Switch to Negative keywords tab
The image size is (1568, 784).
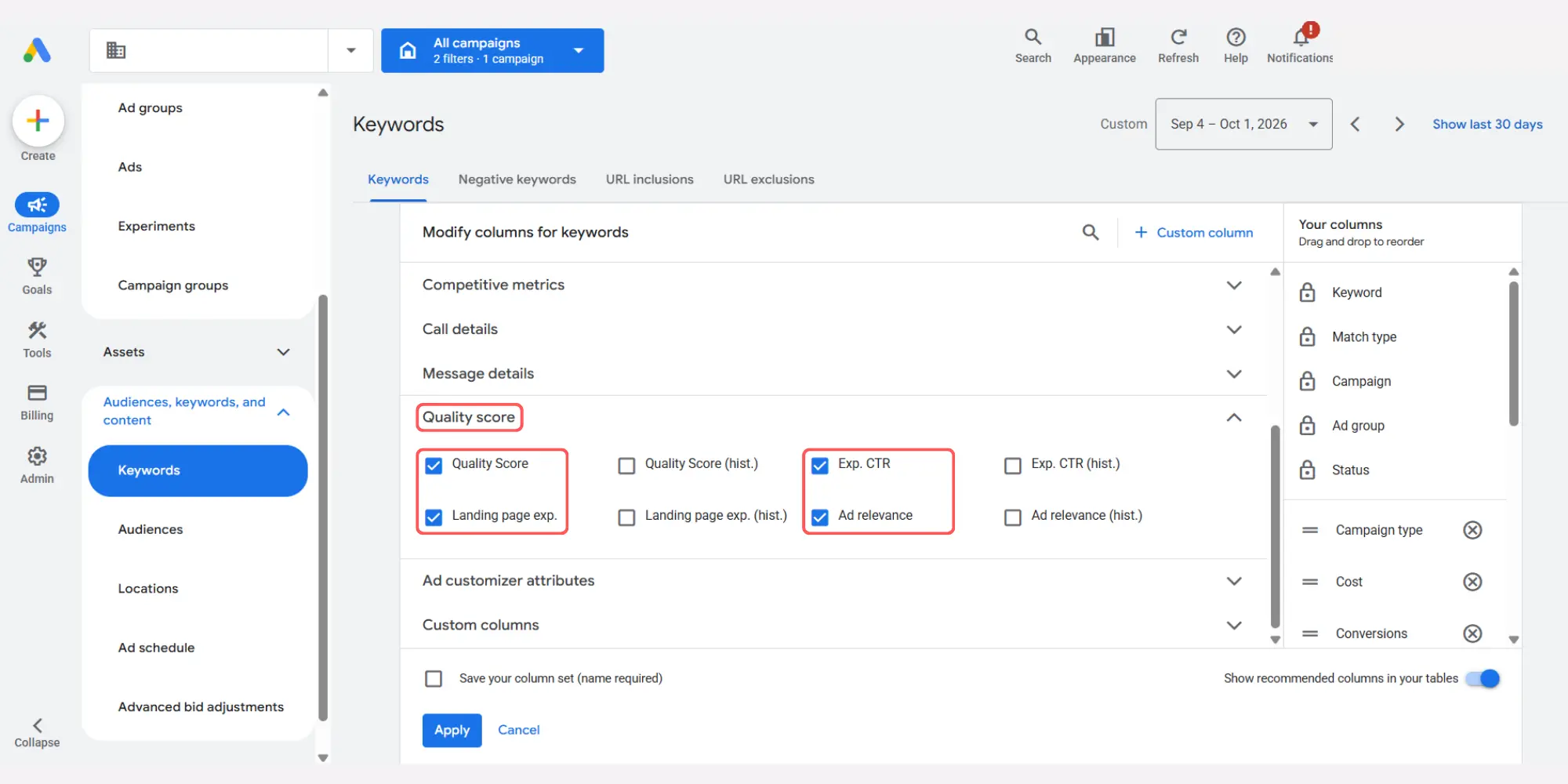[517, 180]
